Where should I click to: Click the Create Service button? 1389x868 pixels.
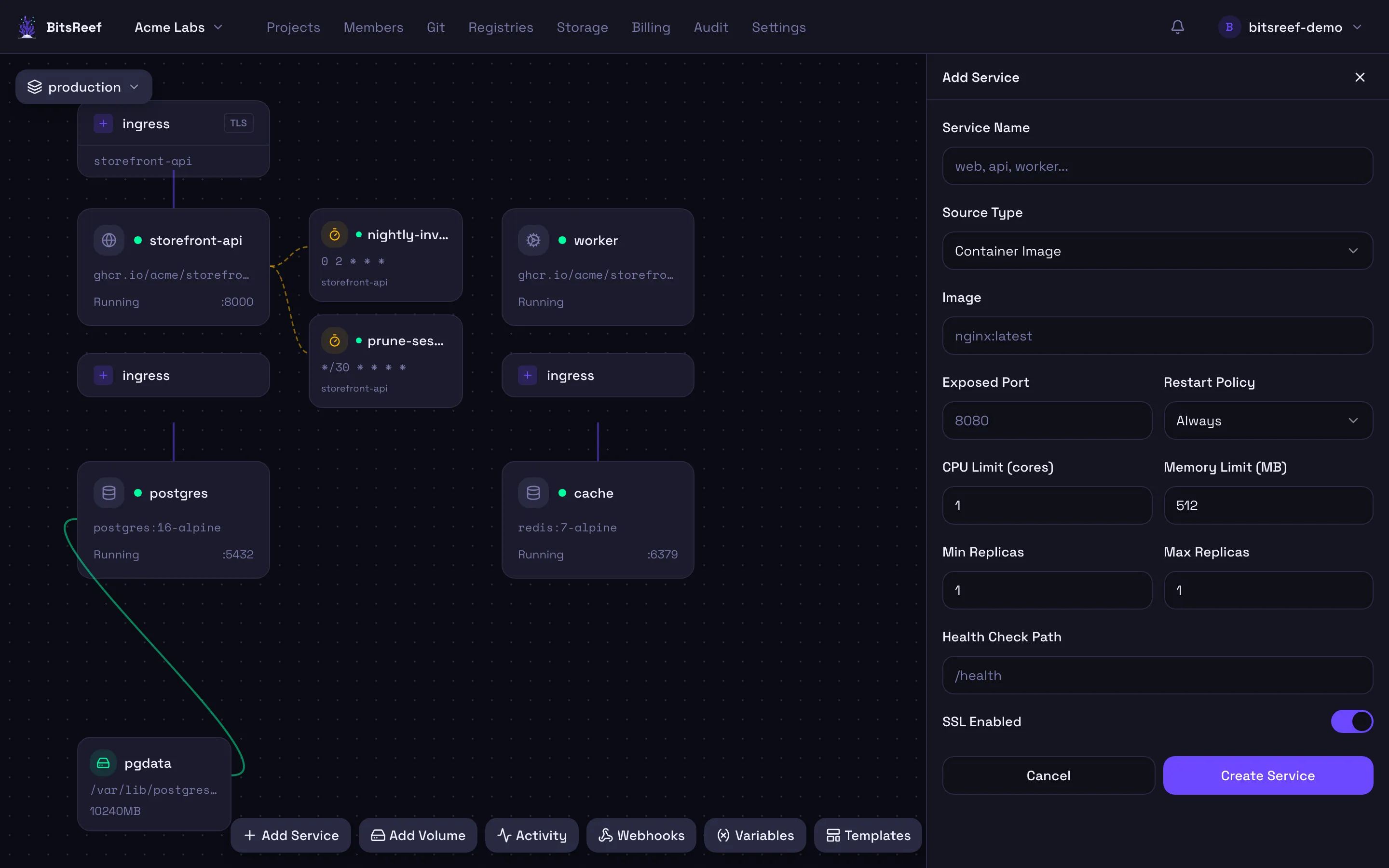pyautogui.click(x=1268, y=775)
